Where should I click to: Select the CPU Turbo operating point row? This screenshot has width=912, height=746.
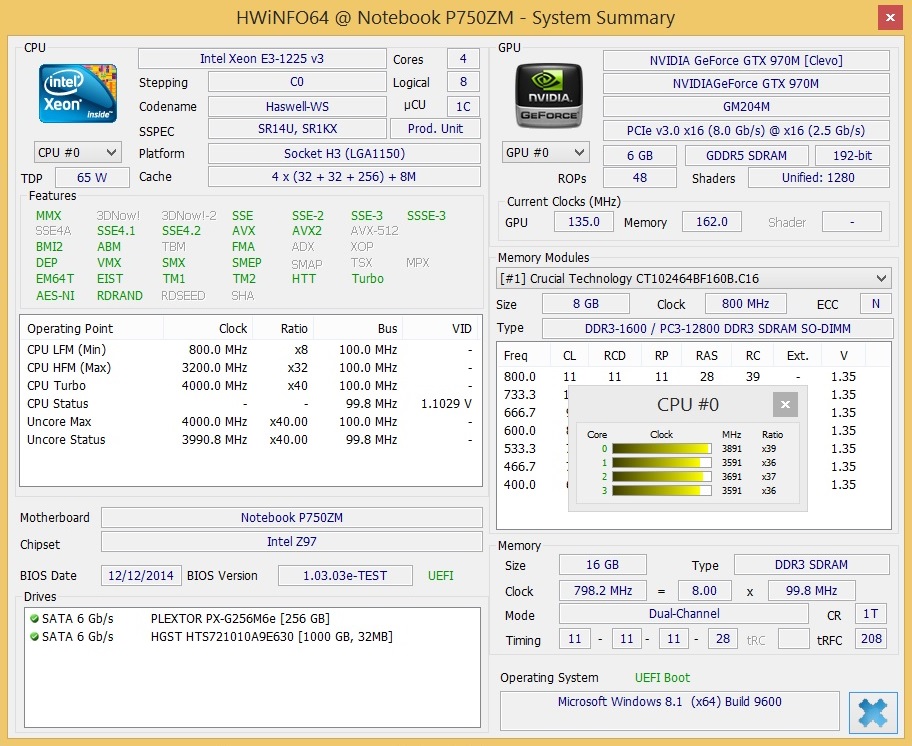coord(250,386)
